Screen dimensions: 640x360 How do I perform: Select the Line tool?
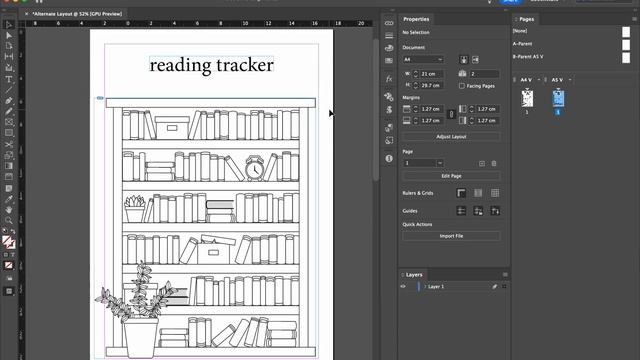pos(9,90)
